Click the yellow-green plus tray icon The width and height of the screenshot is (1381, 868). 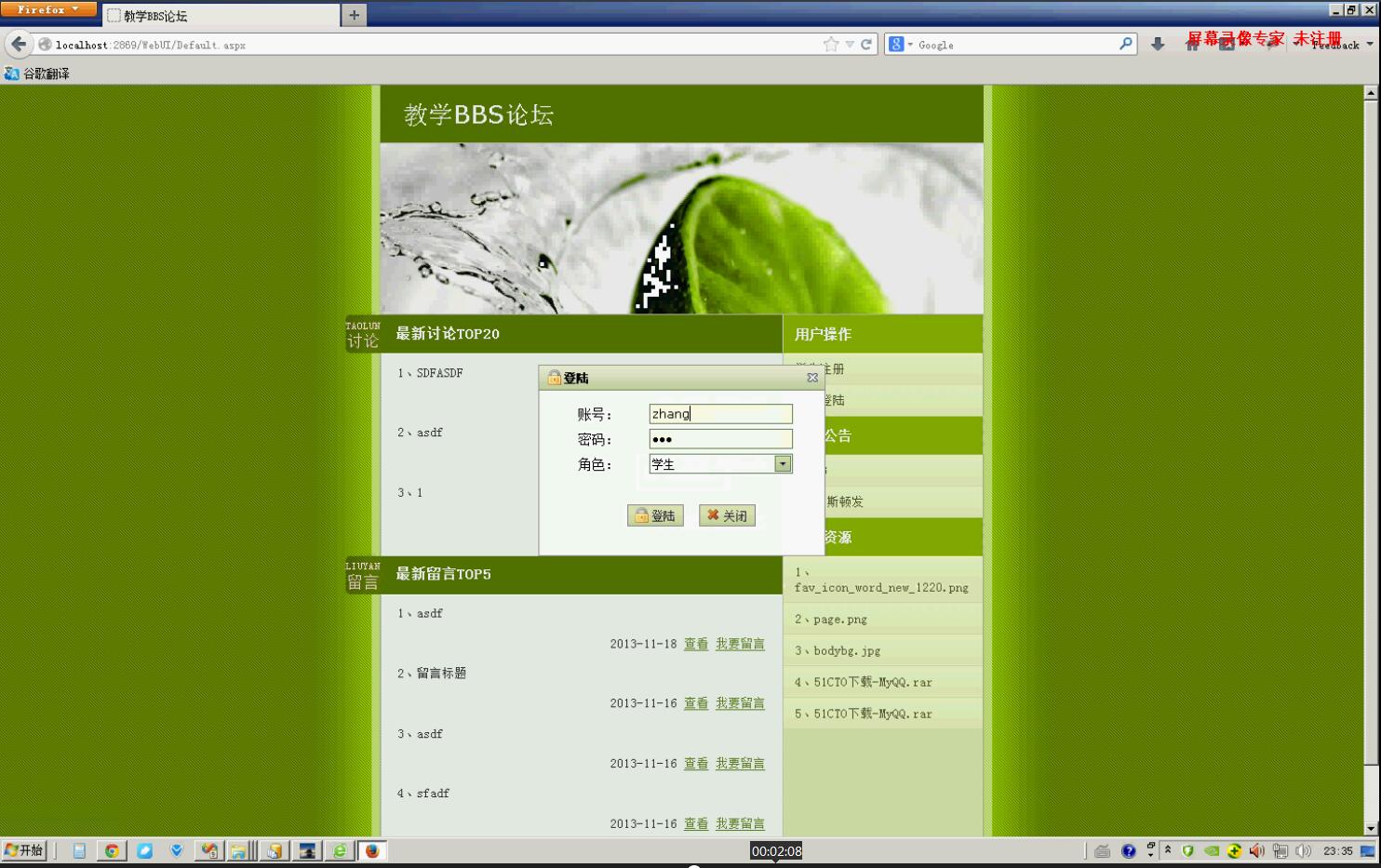point(1234,850)
